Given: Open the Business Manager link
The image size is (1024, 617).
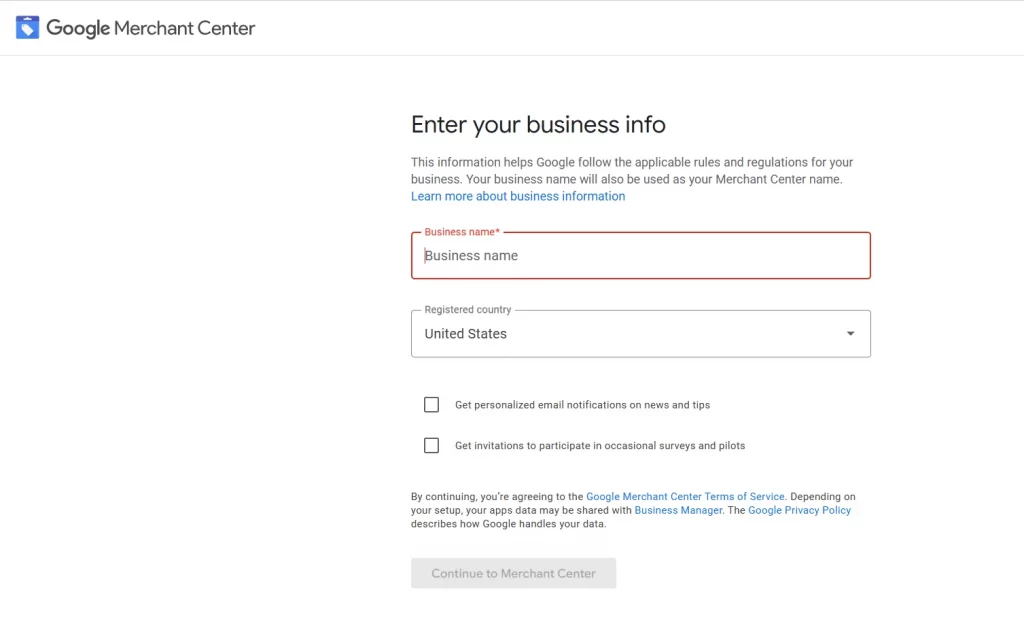Looking at the screenshot, I should (679, 510).
